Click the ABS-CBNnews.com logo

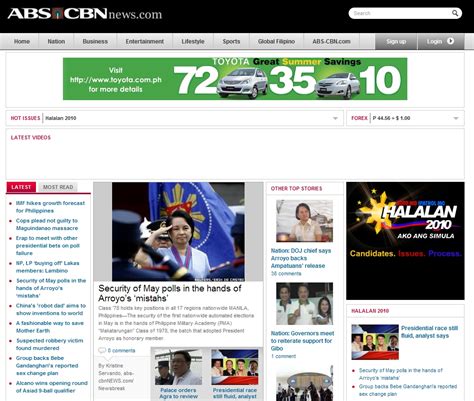tap(85, 14)
